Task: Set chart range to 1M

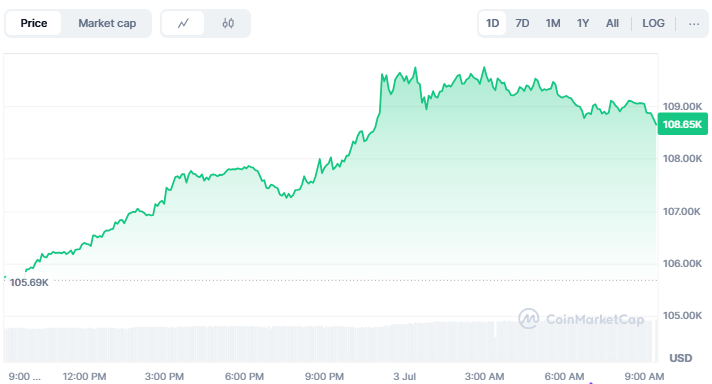Action: tap(553, 23)
